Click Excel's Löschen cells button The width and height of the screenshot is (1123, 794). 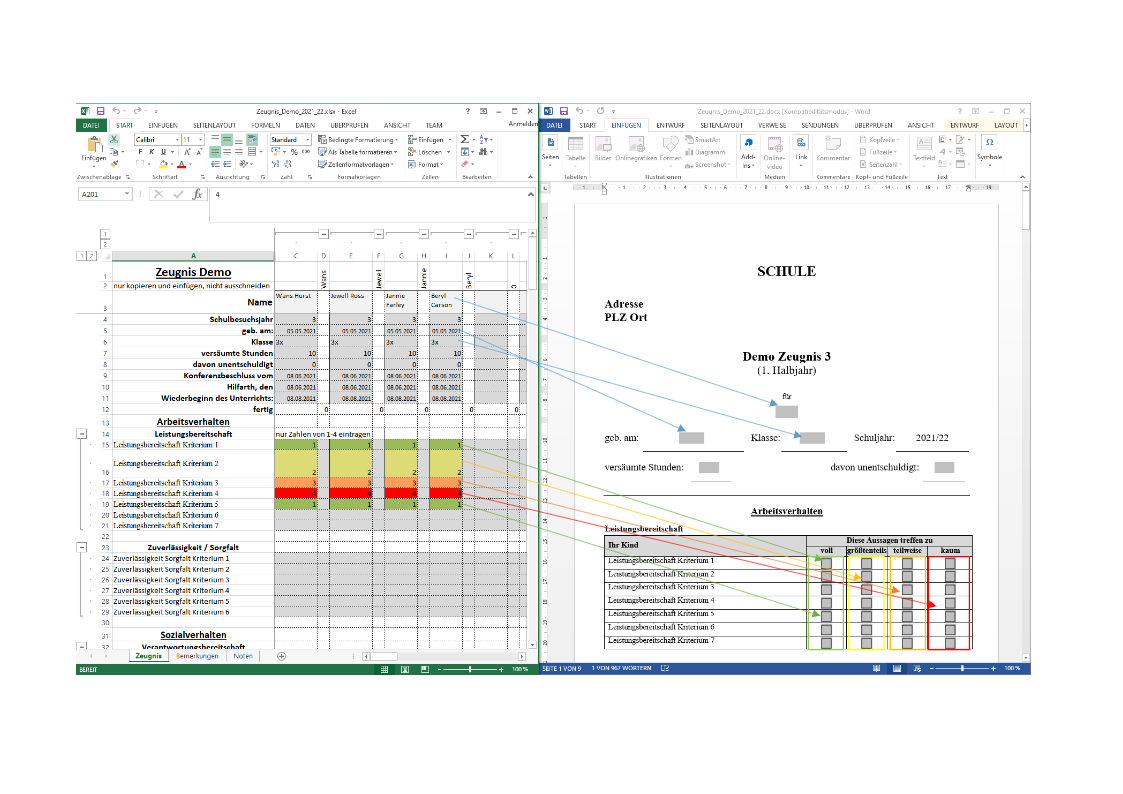tap(429, 152)
